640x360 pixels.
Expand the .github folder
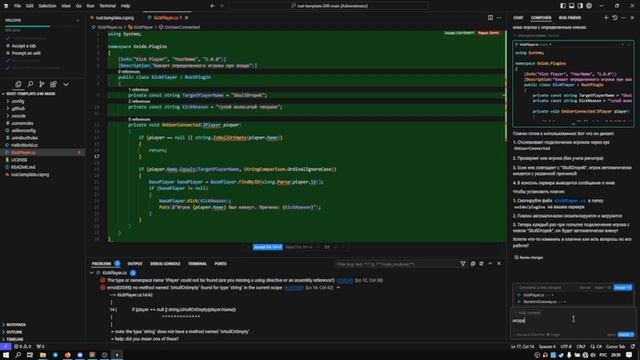pyautogui.click(x=18, y=109)
